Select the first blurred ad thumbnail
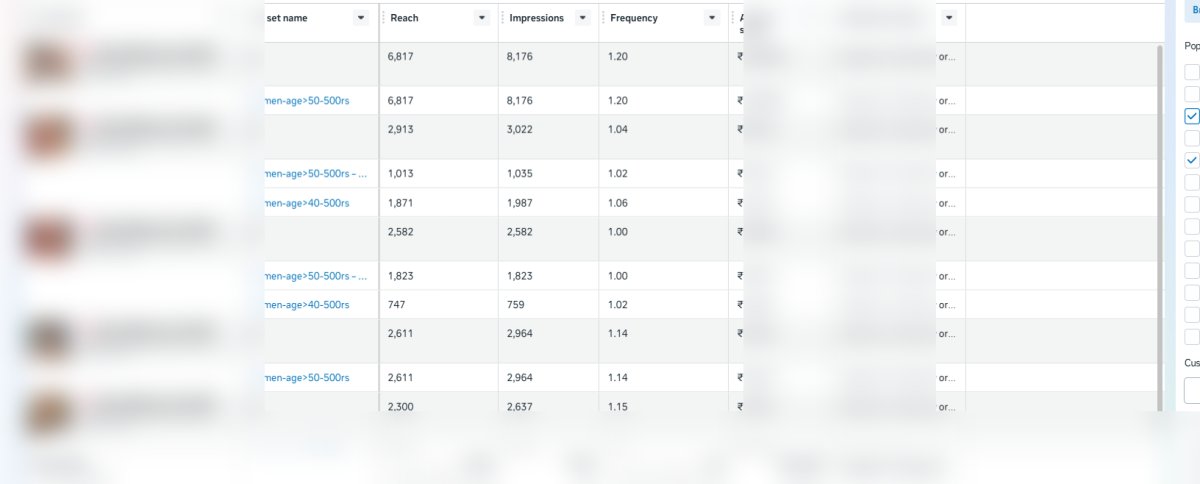Image resolution: width=1200 pixels, height=484 pixels. click(x=44, y=62)
